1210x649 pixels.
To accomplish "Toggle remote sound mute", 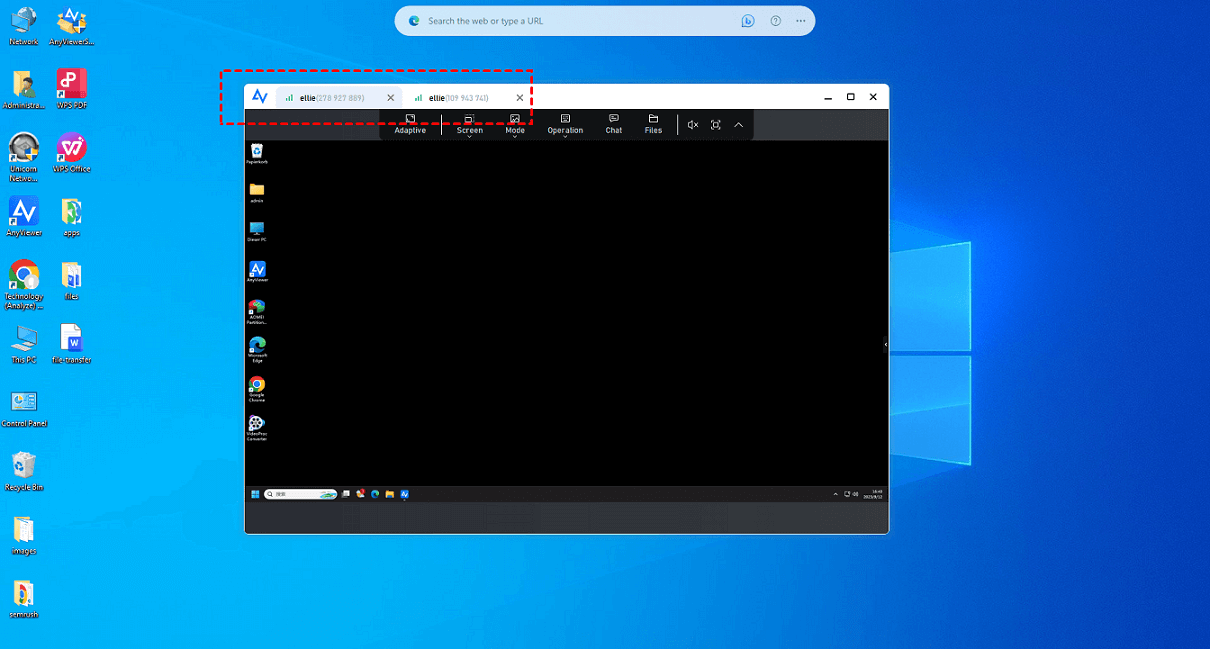I will [692, 125].
